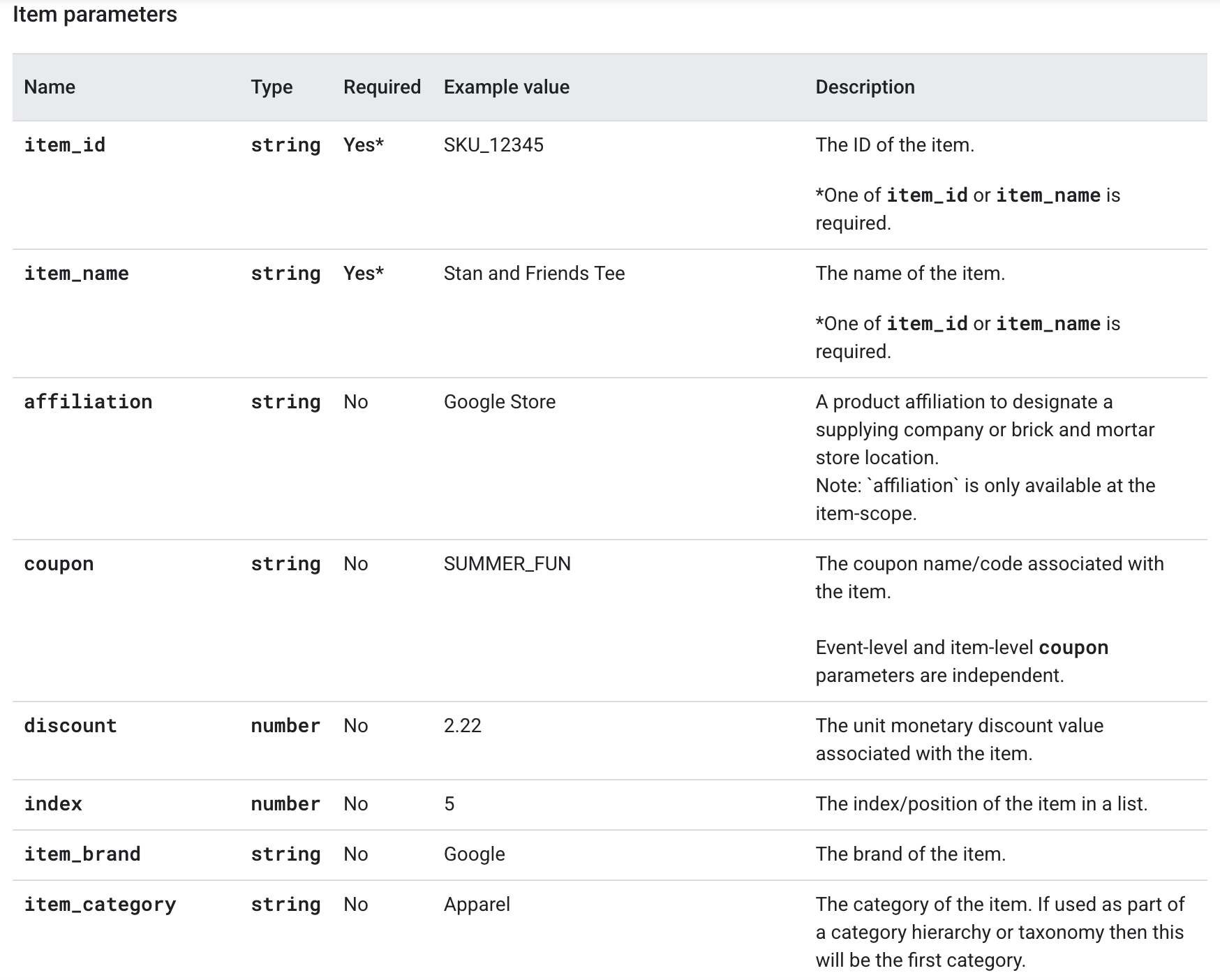Click 'The unit monetary discount value' description
1220x980 pixels.
click(x=960, y=739)
